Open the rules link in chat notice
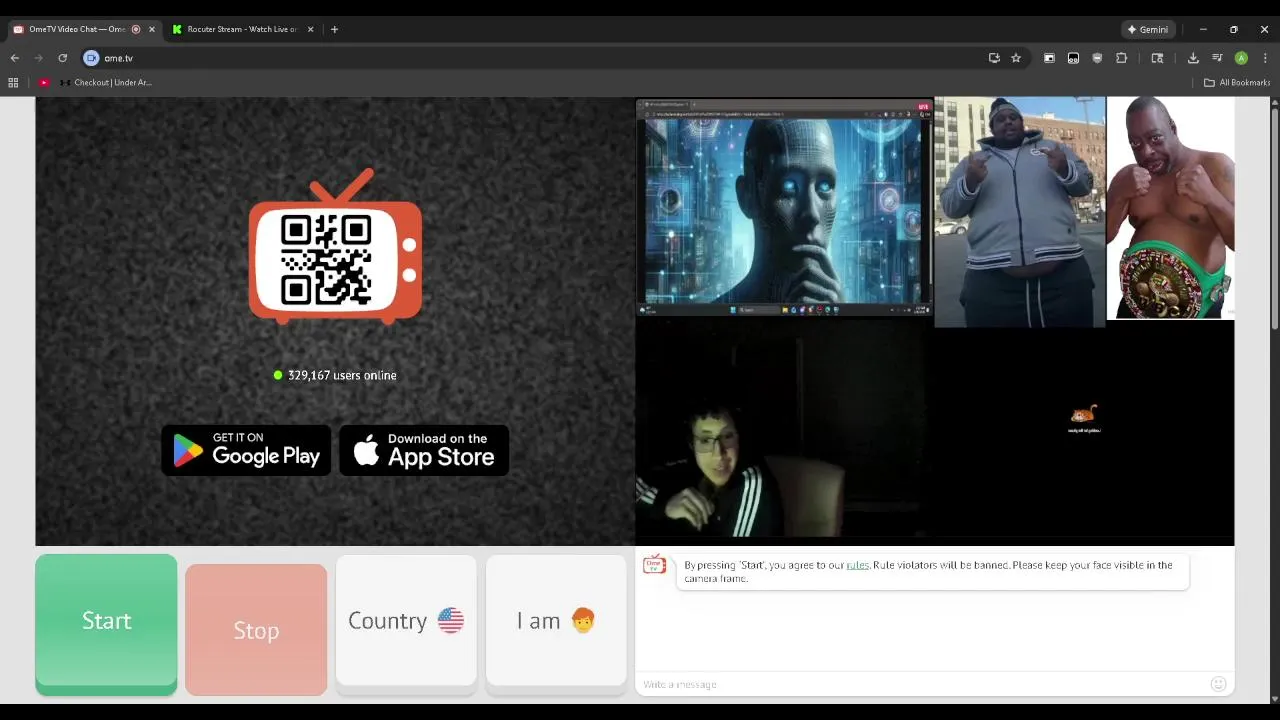The width and height of the screenshot is (1280, 720). 857,565
